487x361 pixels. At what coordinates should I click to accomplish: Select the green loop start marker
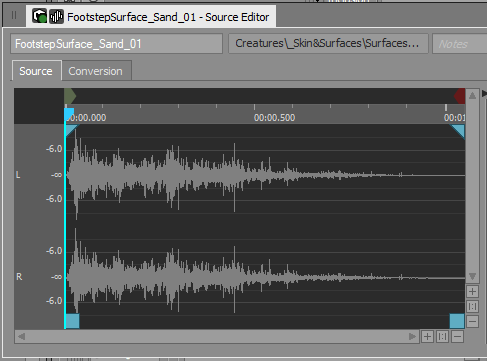70,96
